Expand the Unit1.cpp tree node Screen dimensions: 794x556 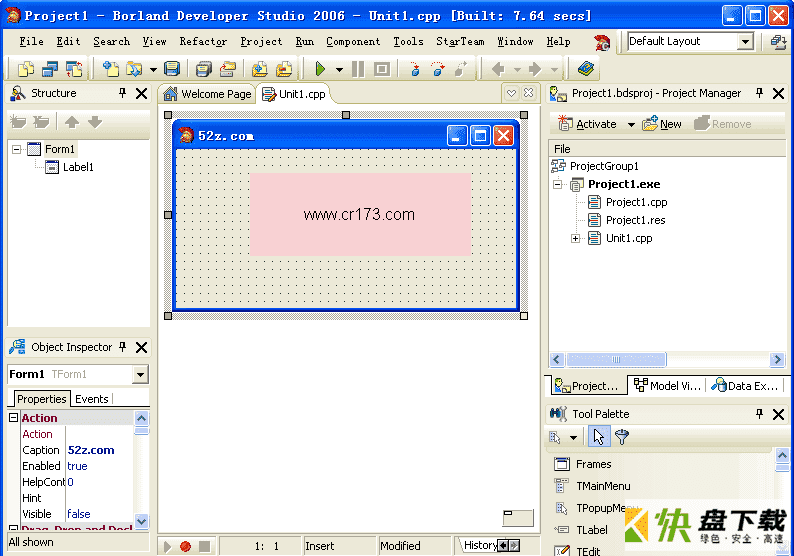(x=575, y=239)
